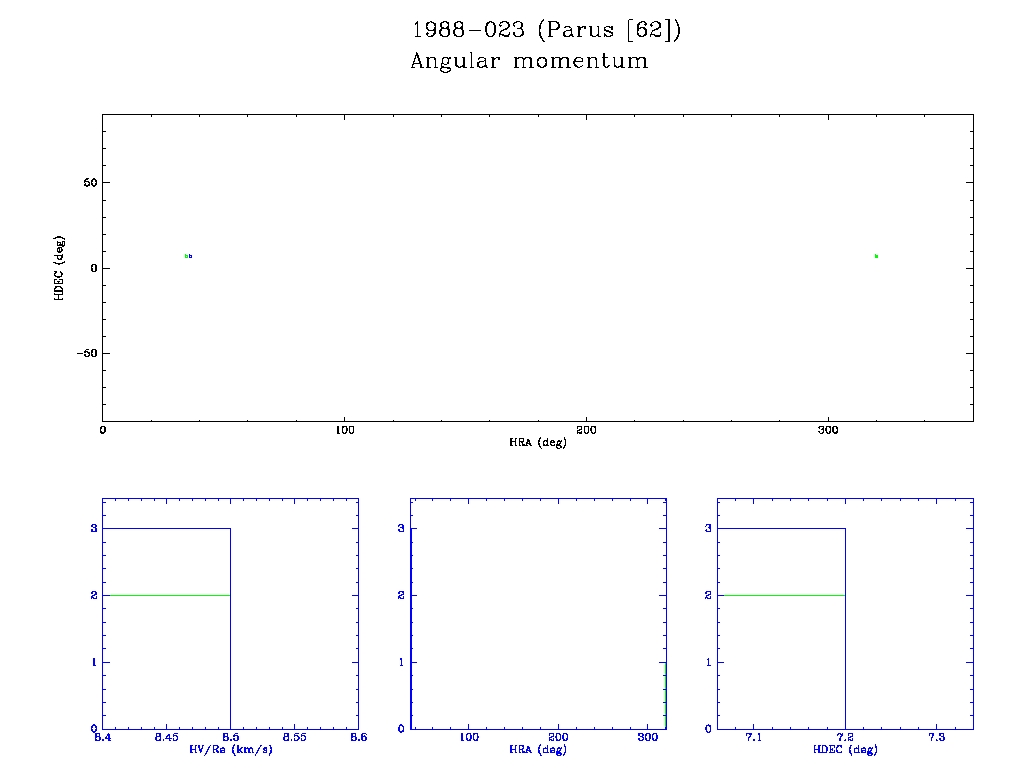Click the green bar at right edge of HRA histogram
The width and height of the screenshot is (1024, 768).
coord(665,696)
